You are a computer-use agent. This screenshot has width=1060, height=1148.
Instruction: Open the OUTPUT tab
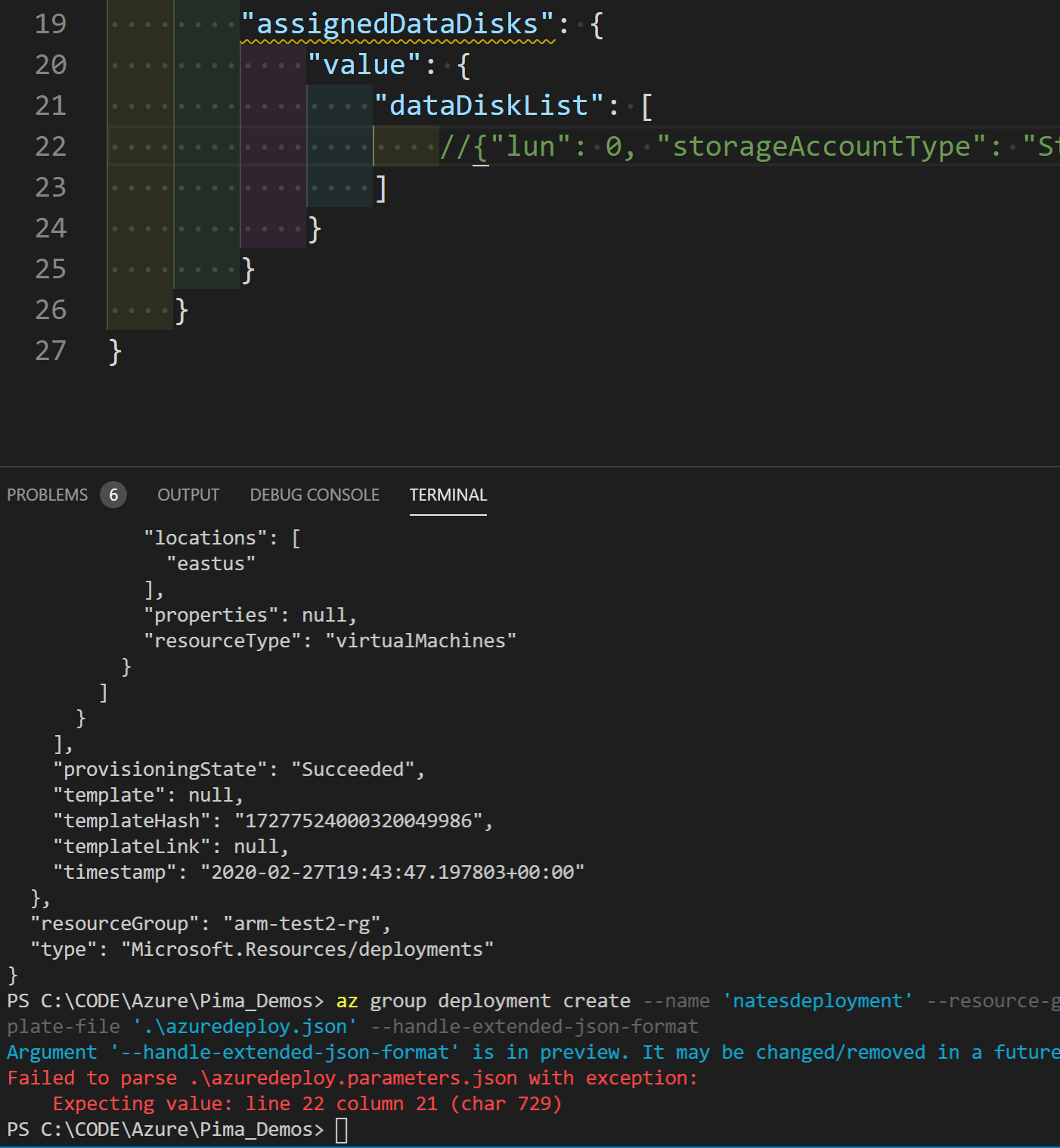(x=188, y=495)
